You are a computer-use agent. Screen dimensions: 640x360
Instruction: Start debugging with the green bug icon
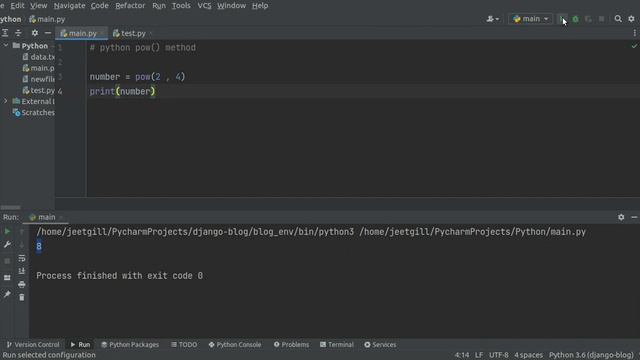576,19
